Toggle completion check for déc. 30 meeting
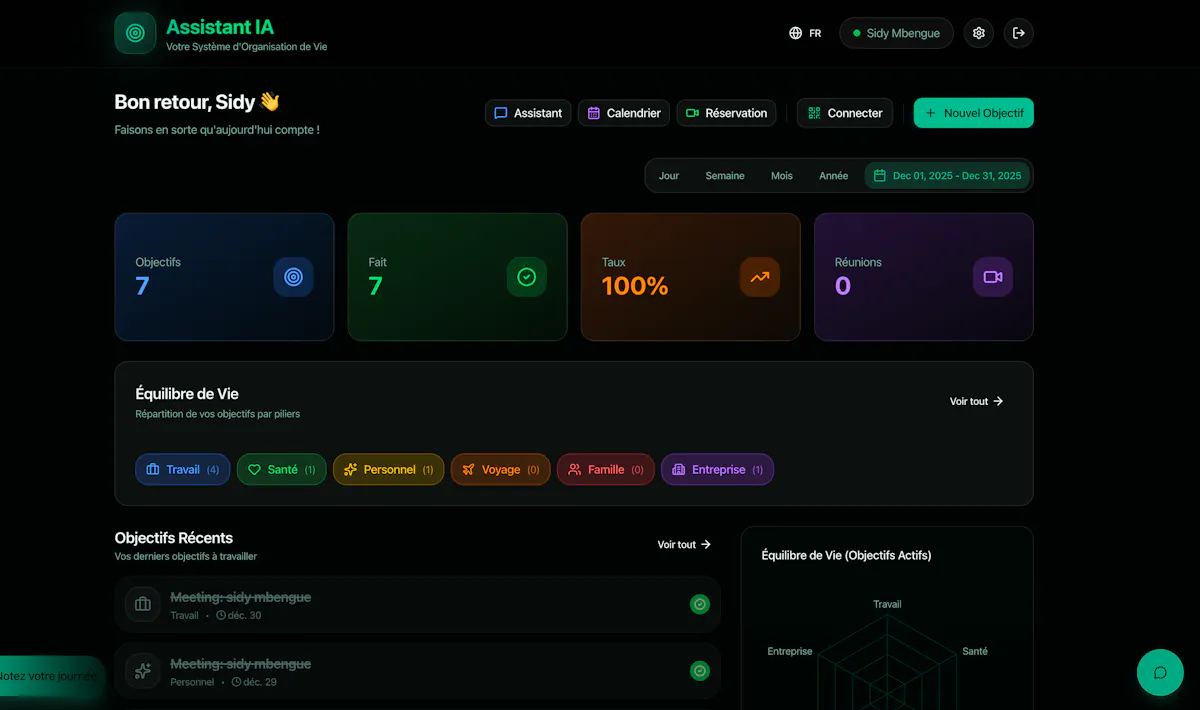Image resolution: width=1200 pixels, height=710 pixels. coord(700,604)
